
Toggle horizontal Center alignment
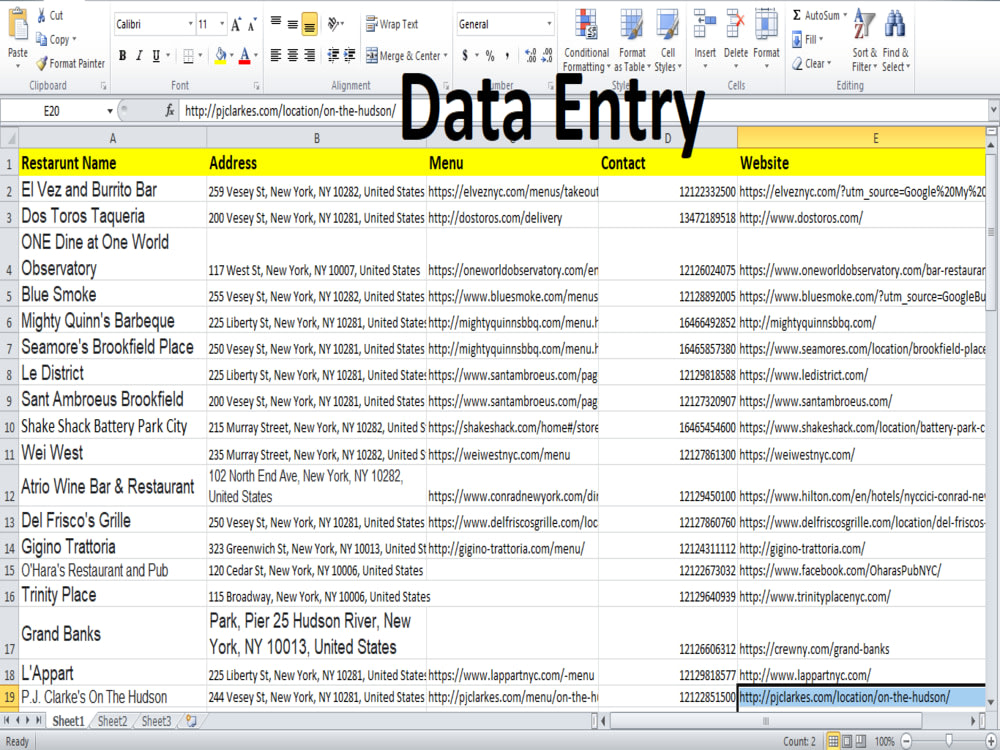[292, 55]
